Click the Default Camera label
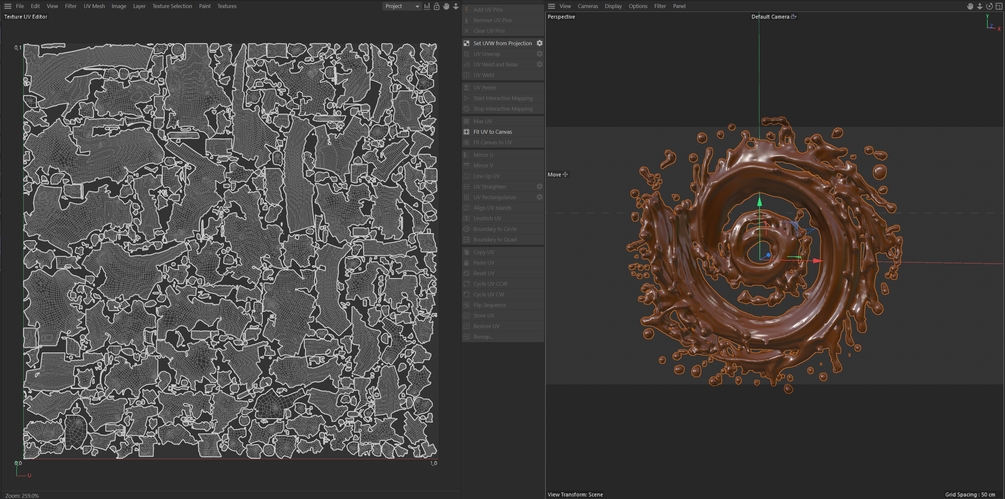The image size is (1005, 499). point(770,17)
